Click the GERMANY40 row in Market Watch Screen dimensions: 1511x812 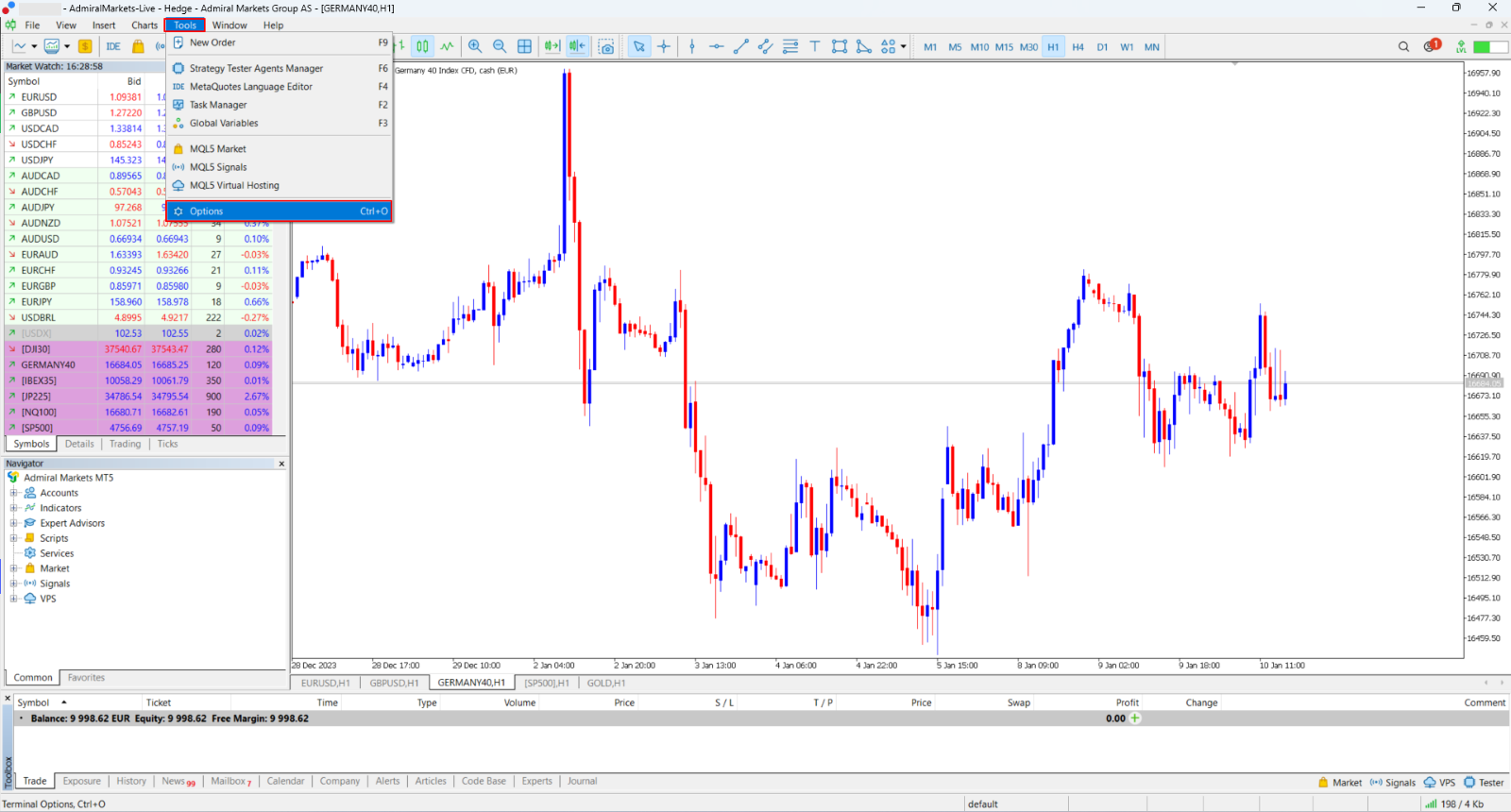pyautogui.click(x=138, y=364)
